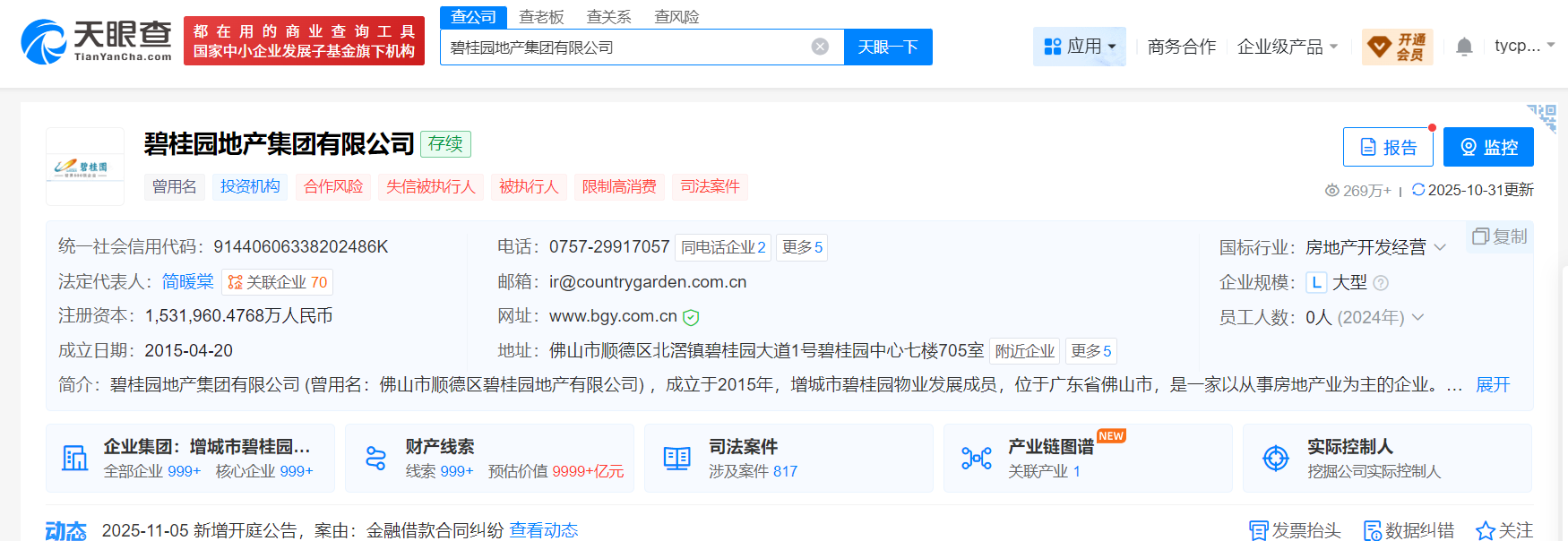Image resolution: width=1568 pixels, height=541 pixels.
Task: Click the QR code corner icon
Action: coord(1543,117)
